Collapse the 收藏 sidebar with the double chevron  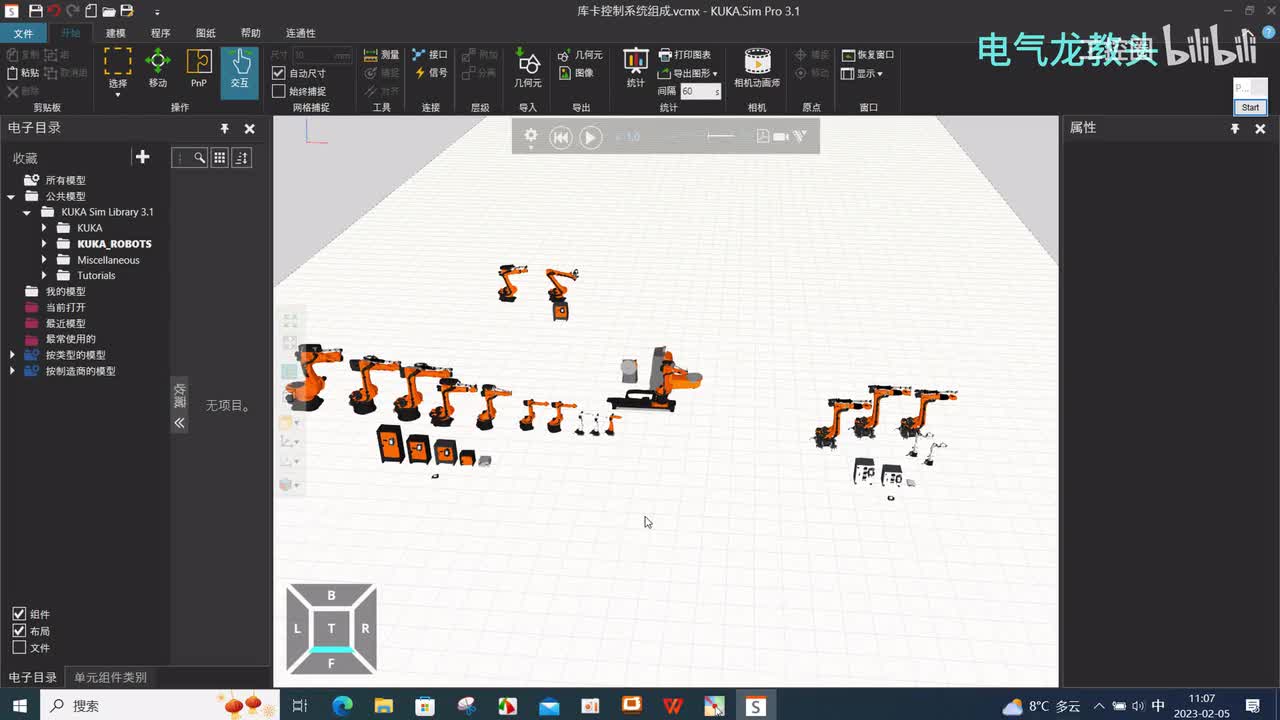pyautogui.click(x=179, y=423)
